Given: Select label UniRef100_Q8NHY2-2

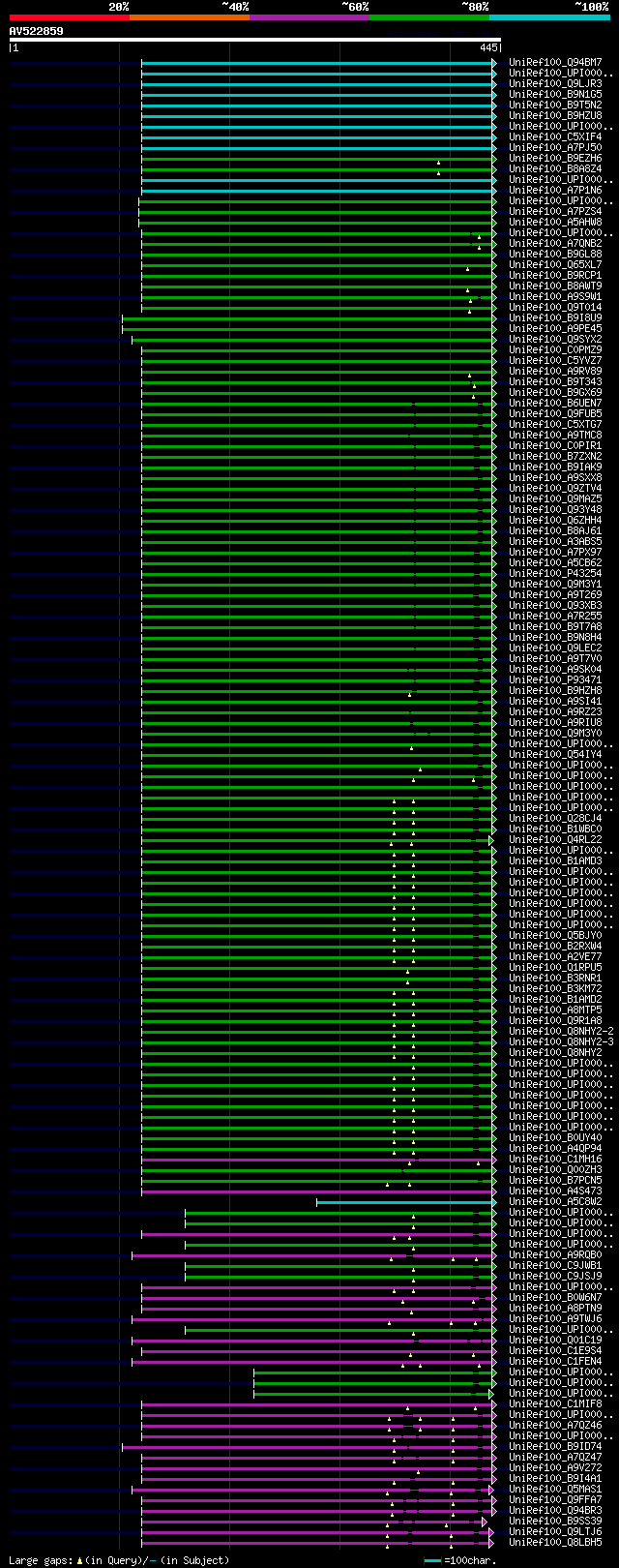Looking at the screenshot, I should tap(561, 1032).
